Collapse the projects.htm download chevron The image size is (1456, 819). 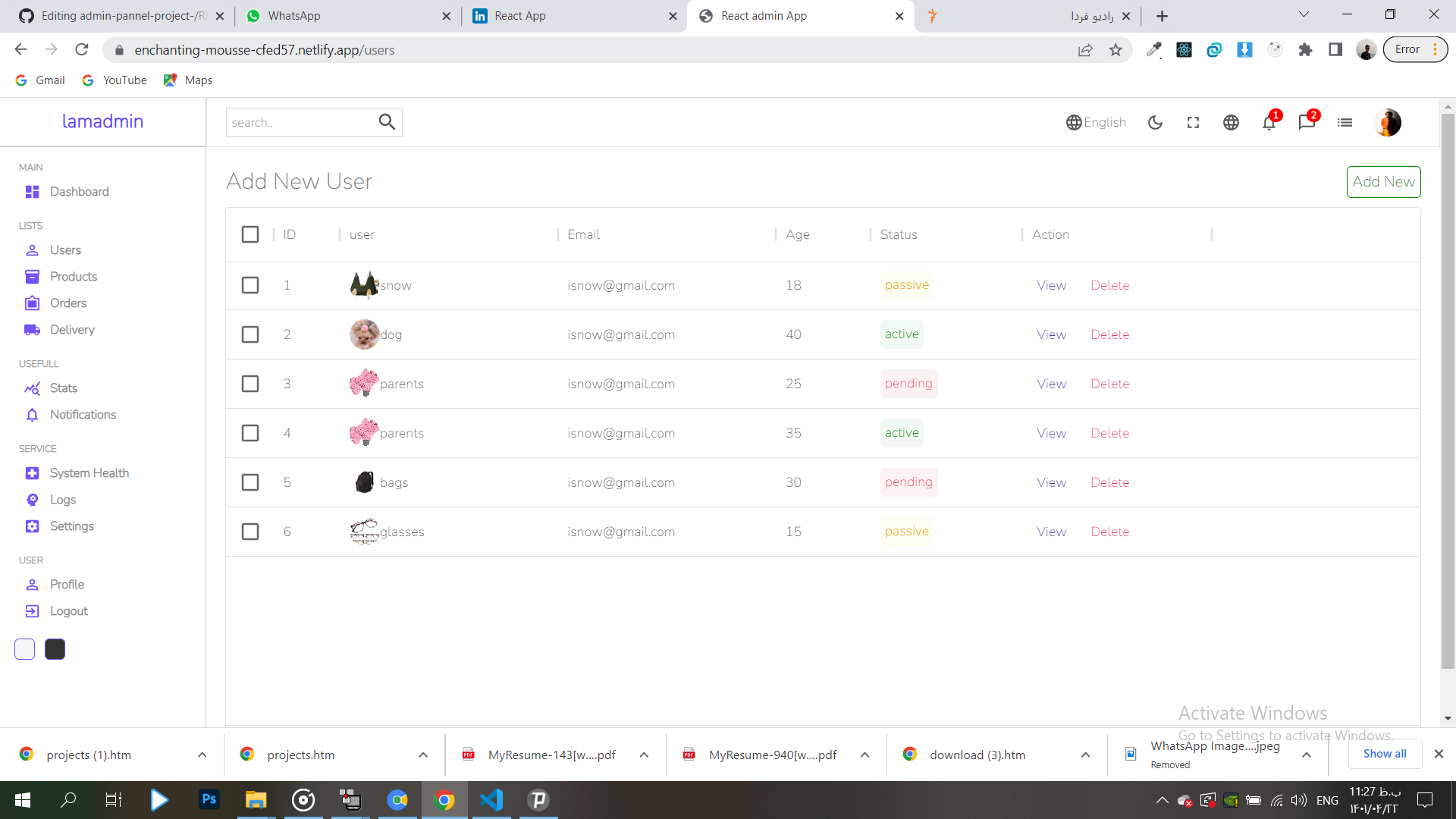[x=422, y=755]
